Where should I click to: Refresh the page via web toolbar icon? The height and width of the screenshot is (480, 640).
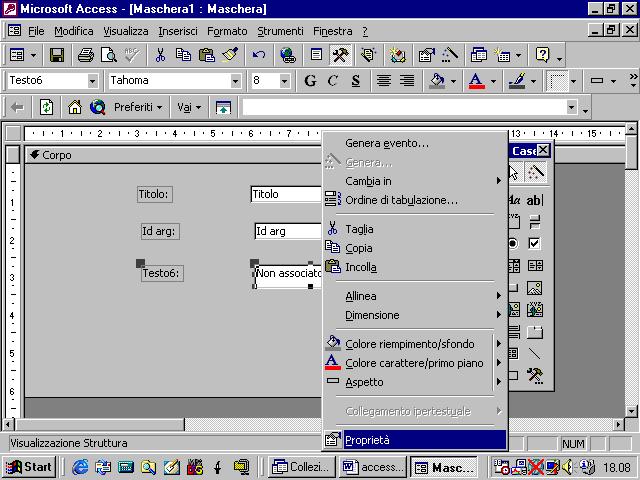point(46,108)
